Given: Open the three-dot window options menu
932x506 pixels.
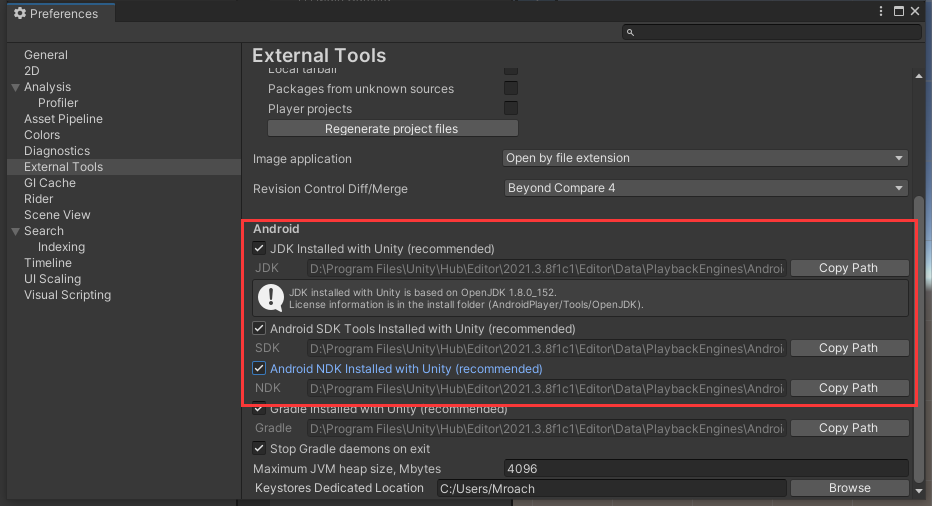Looking at the screenshot, I should tap(881, 11).
